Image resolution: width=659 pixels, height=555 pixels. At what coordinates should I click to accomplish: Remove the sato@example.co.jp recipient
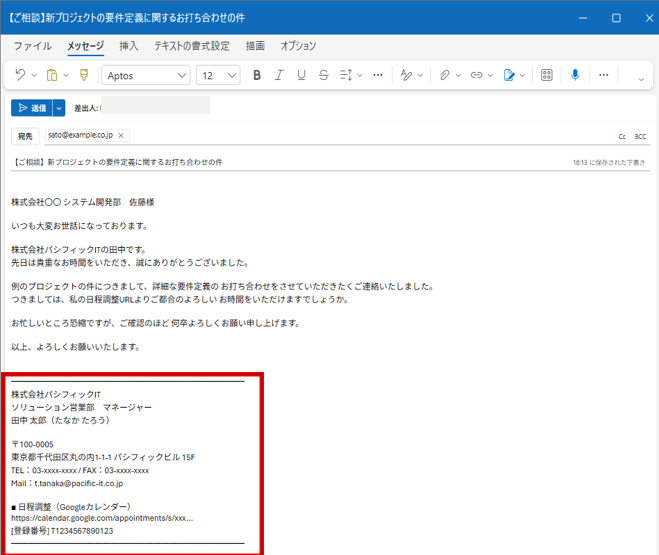click(121, 135)
